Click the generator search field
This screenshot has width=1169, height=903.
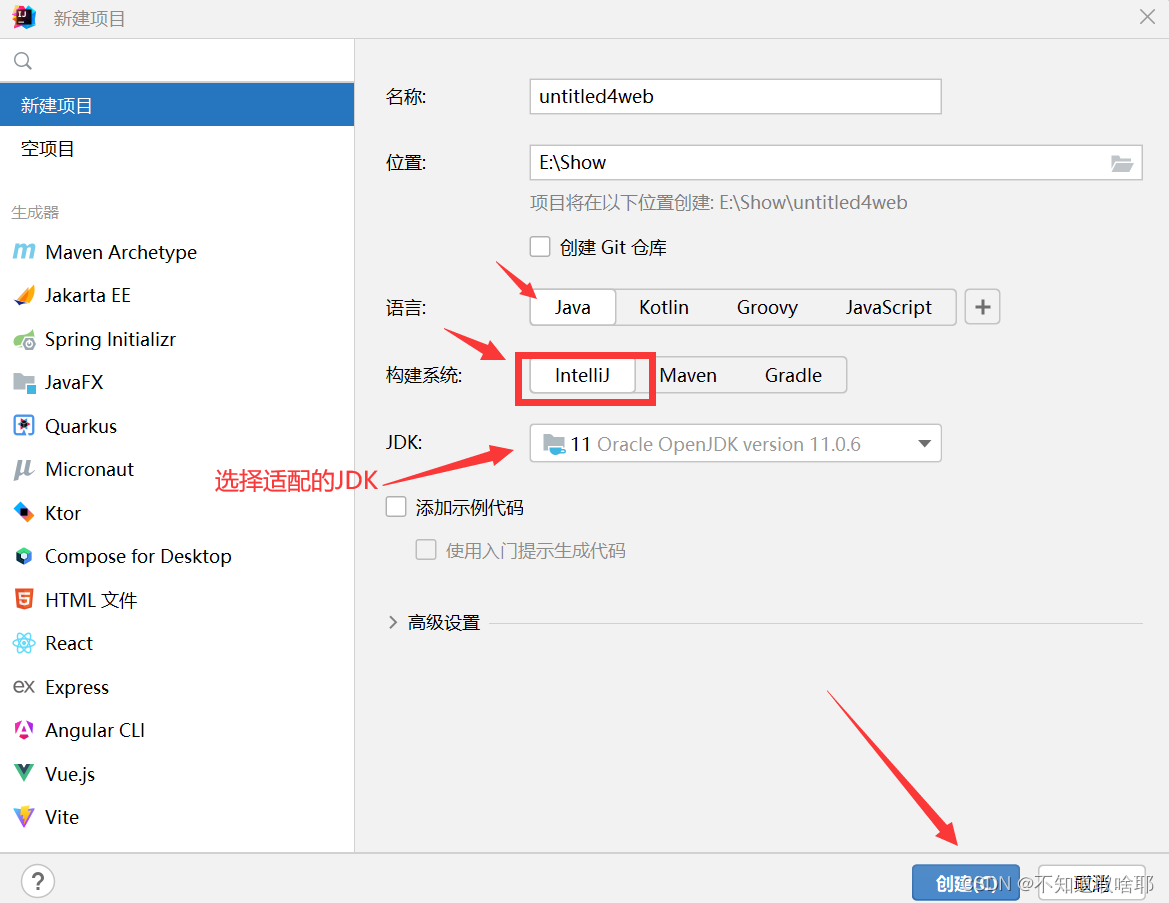[177, 60]
